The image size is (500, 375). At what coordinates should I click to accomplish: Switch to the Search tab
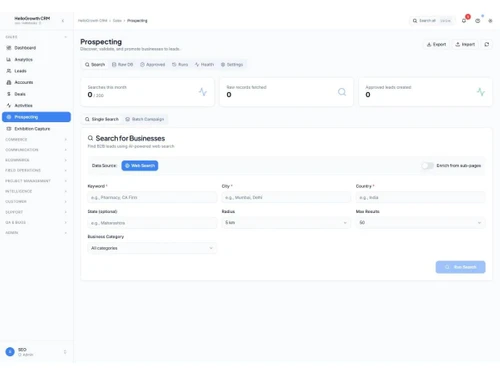tap(95, 64)
